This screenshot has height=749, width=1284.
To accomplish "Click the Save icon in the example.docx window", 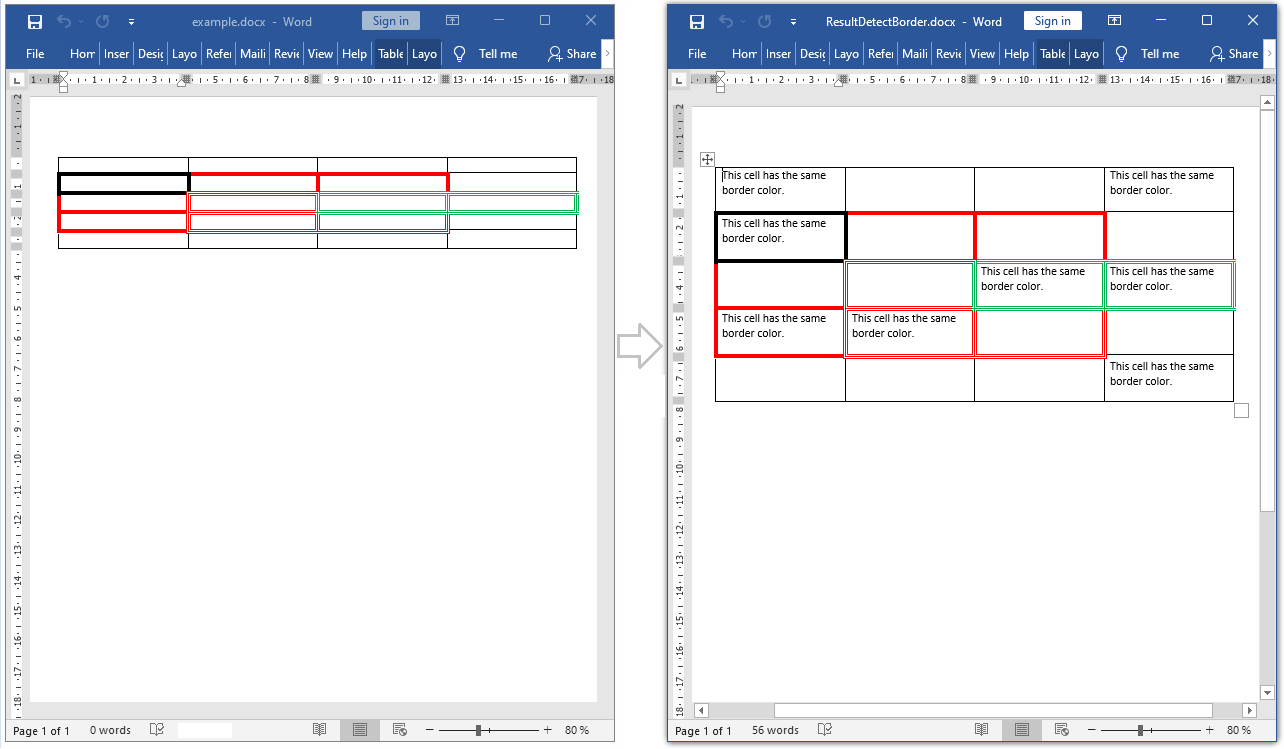I will [34, 21].
